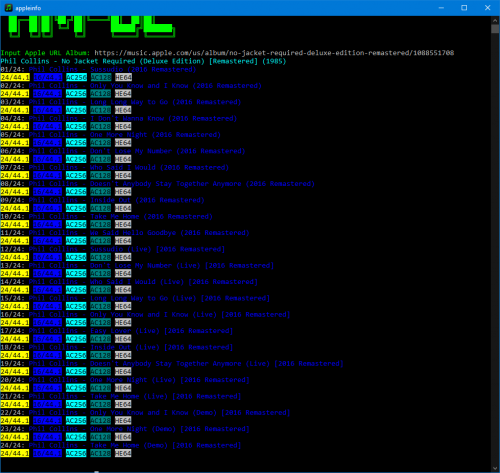Click track 18/24 Inside Out (Live)

click(x=117, y=347)
